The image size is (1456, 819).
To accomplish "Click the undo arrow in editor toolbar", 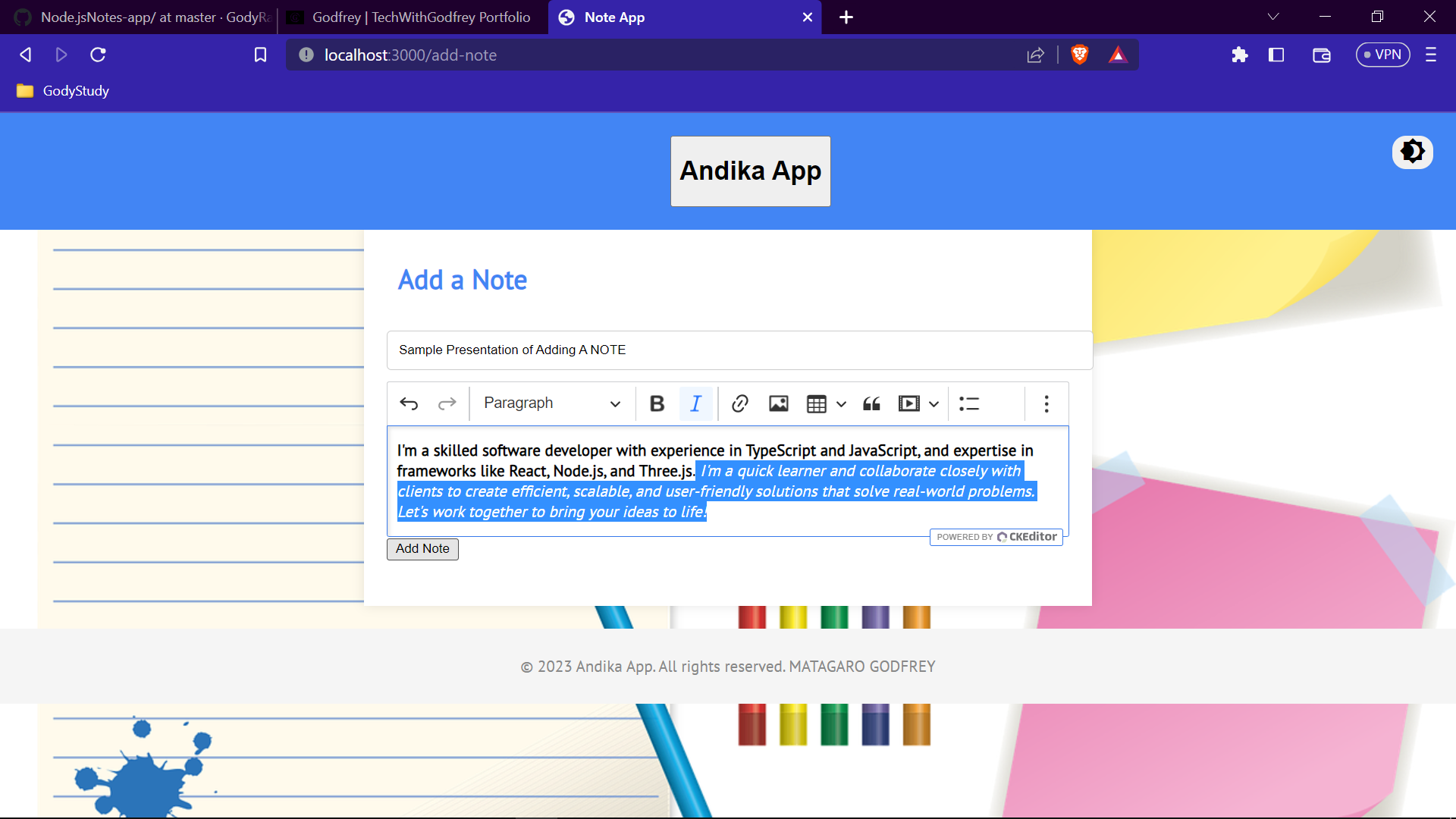I will coord(409,403).
